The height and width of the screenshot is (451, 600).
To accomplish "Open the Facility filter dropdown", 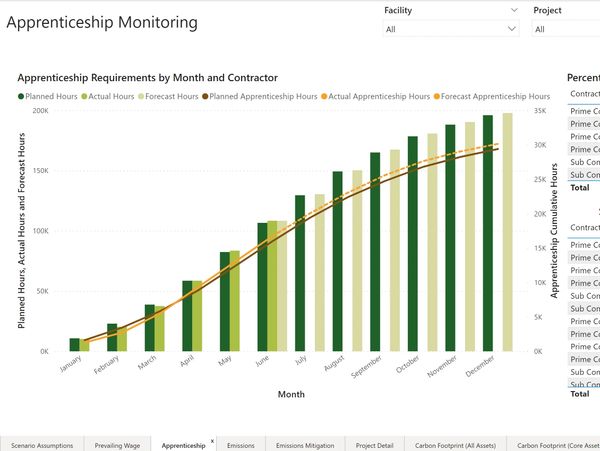I will (x=451, y=29).
